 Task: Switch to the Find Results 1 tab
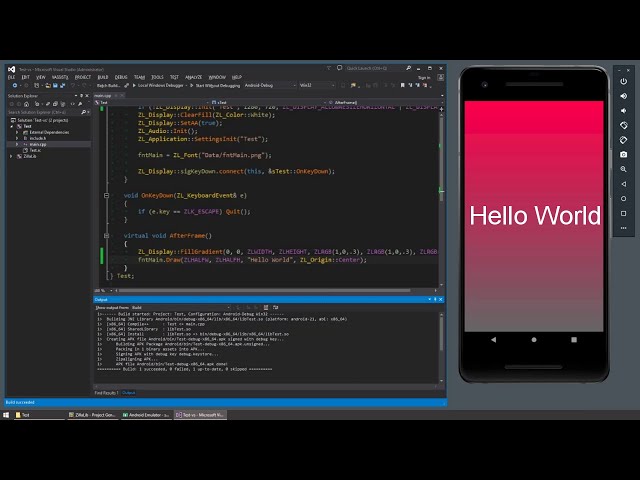click(106, 393)
